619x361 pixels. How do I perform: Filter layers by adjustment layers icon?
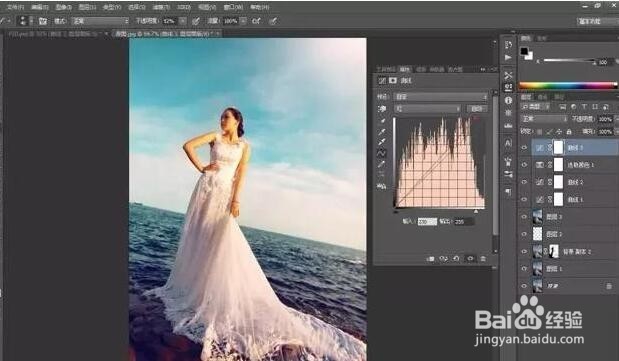tap(573, 107)
